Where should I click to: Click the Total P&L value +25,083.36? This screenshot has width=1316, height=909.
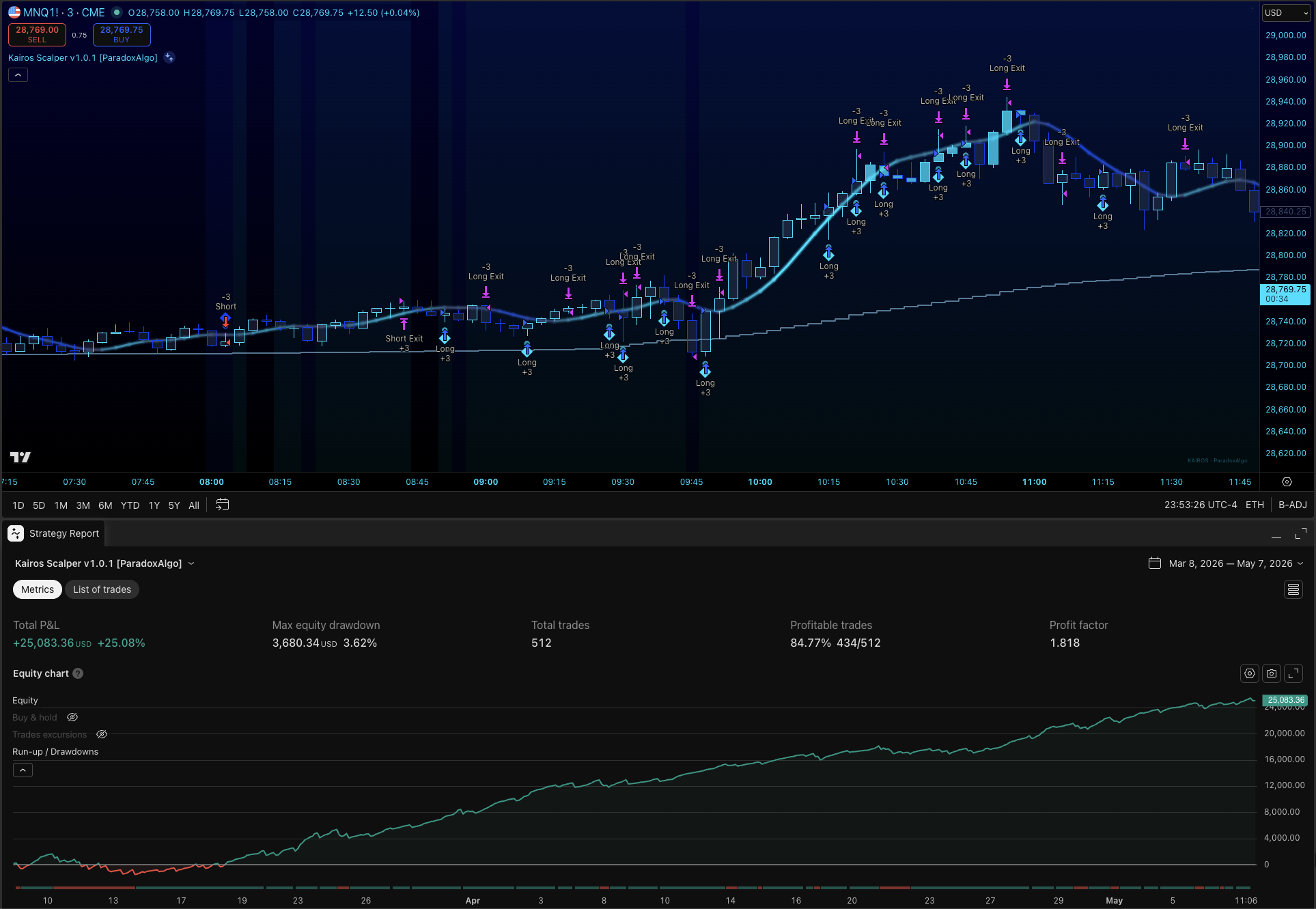pyautogui.click(x=53, y=643)
